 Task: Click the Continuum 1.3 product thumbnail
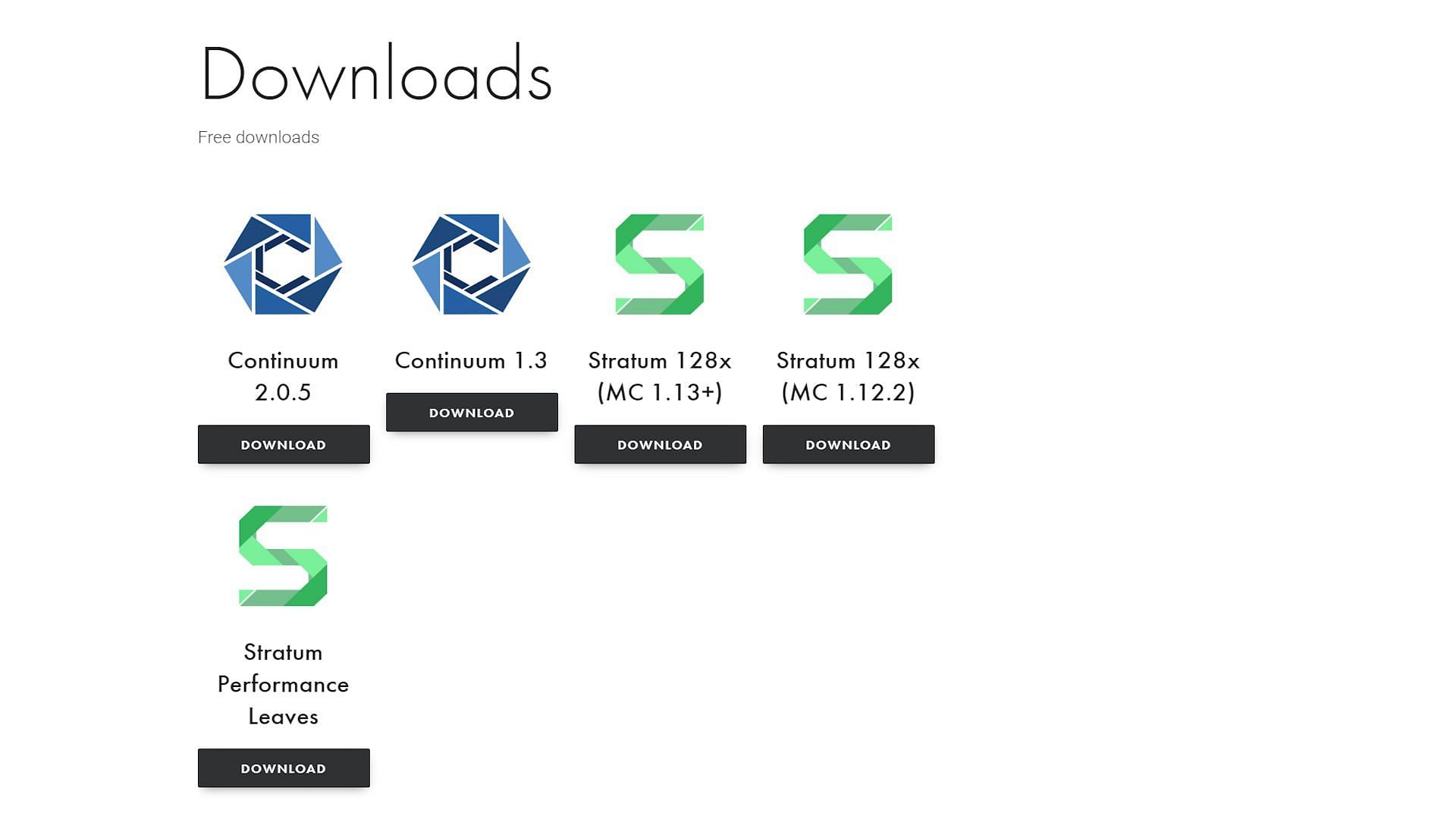(x=472, y=264)
